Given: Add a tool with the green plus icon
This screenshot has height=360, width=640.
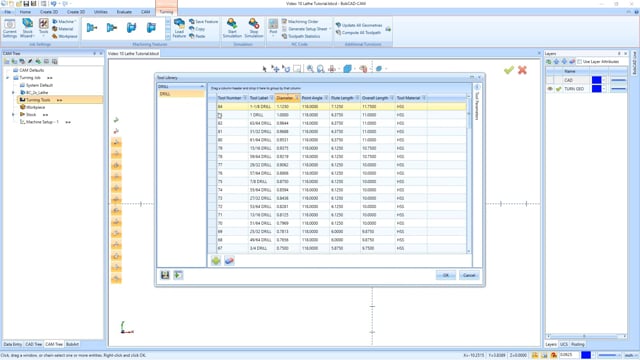Looking at the screenshot, I should 216,260.
